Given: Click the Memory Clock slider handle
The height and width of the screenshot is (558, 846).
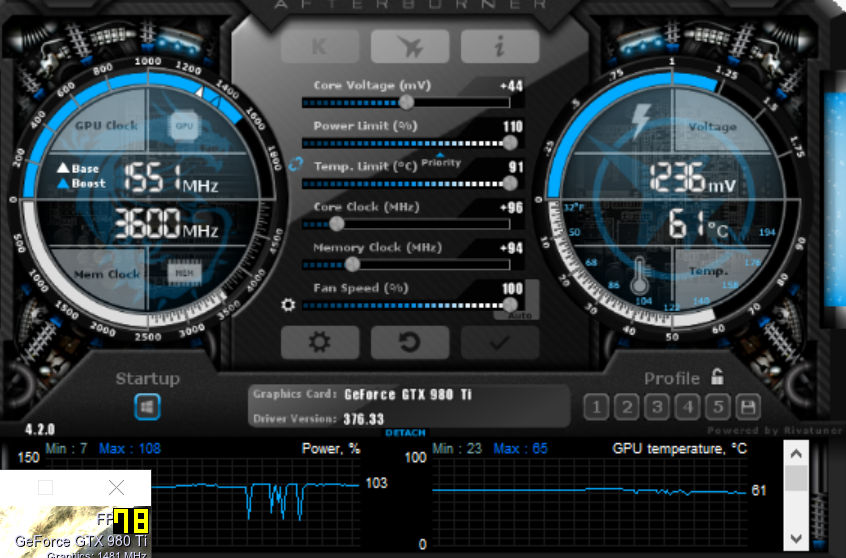Looking at the screenshot, I should [352, 264].
